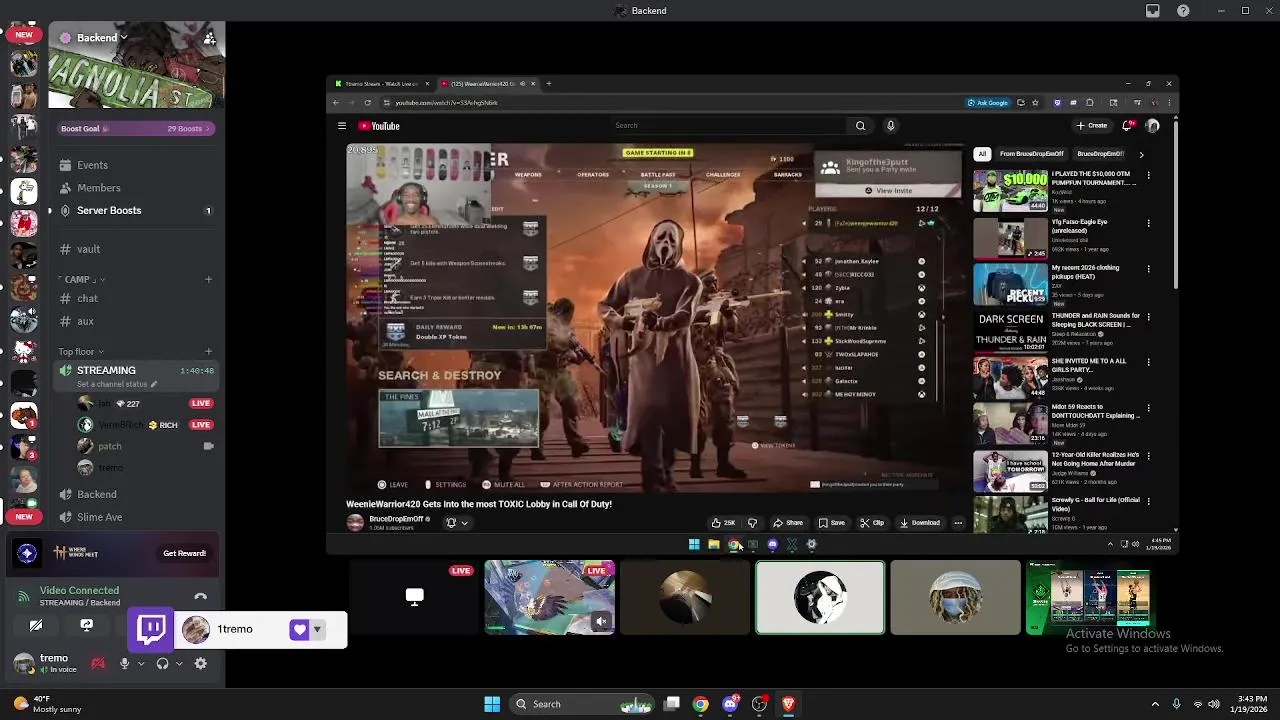Open the Discord inbox icon in title bar
Viewport: 1280px width, 720px height.
click(1153, 11)
